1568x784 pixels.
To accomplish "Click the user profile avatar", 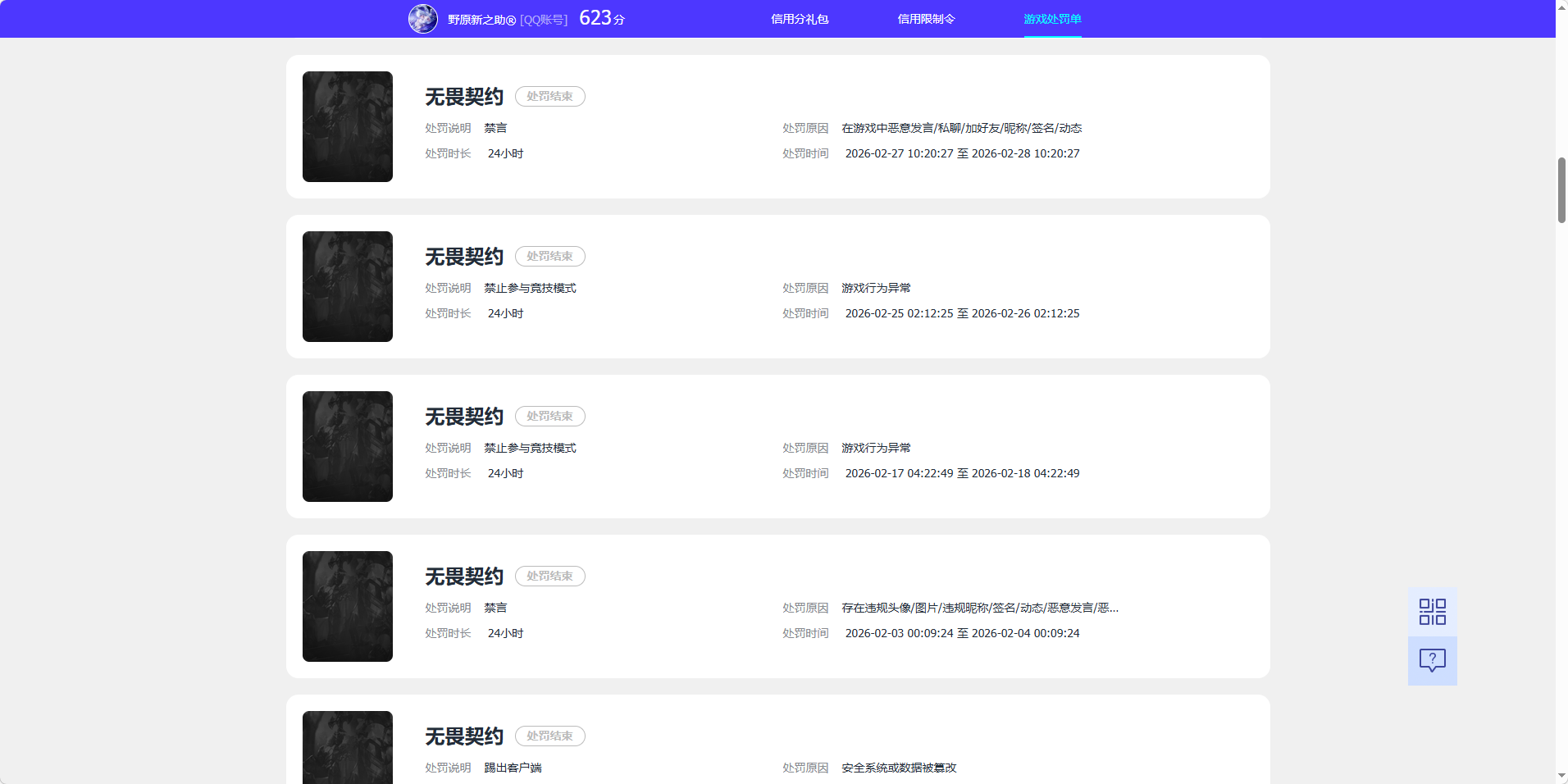I will click(423, 18).
